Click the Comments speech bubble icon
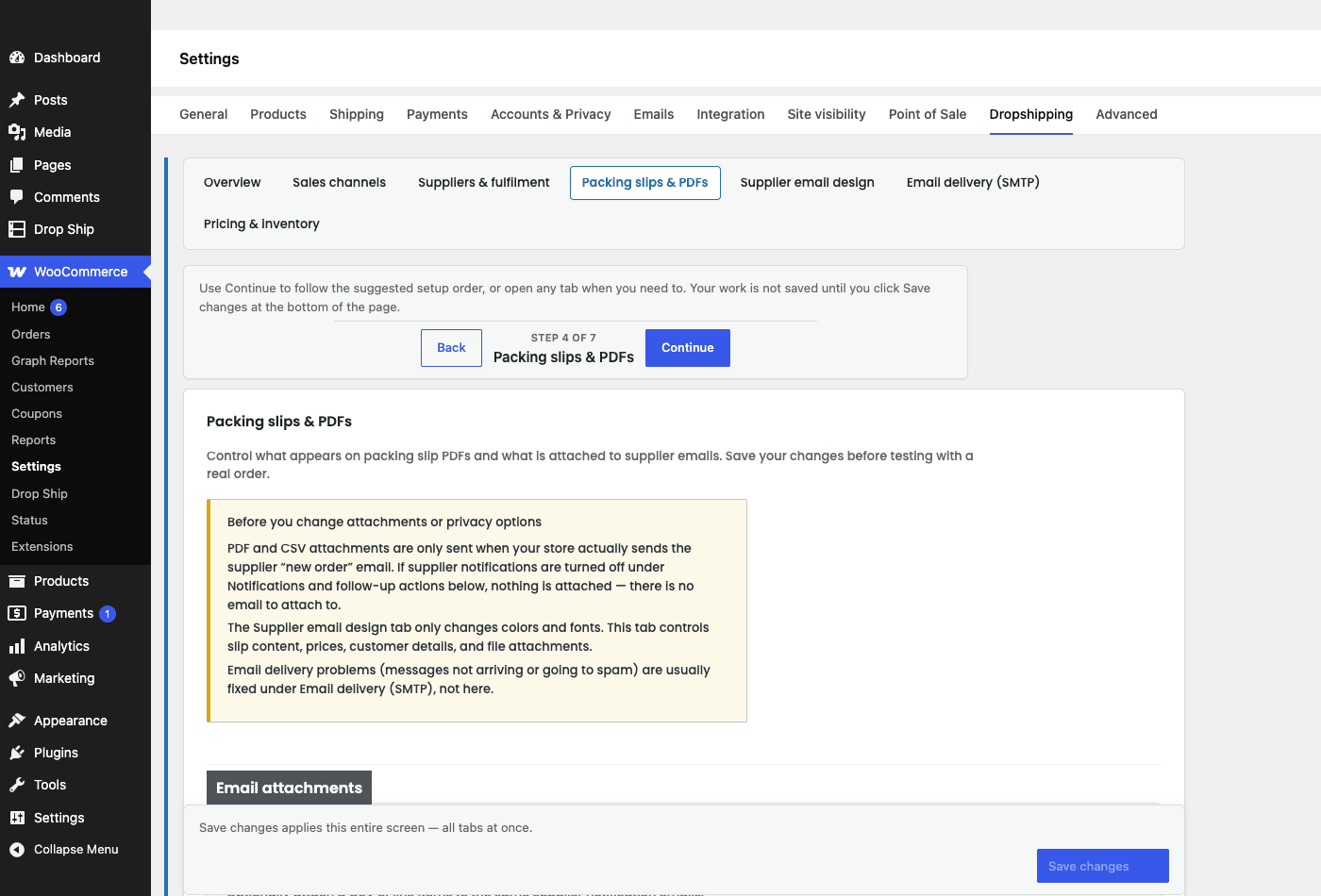This screenshot has height=896, width=1321. (17, 197)
